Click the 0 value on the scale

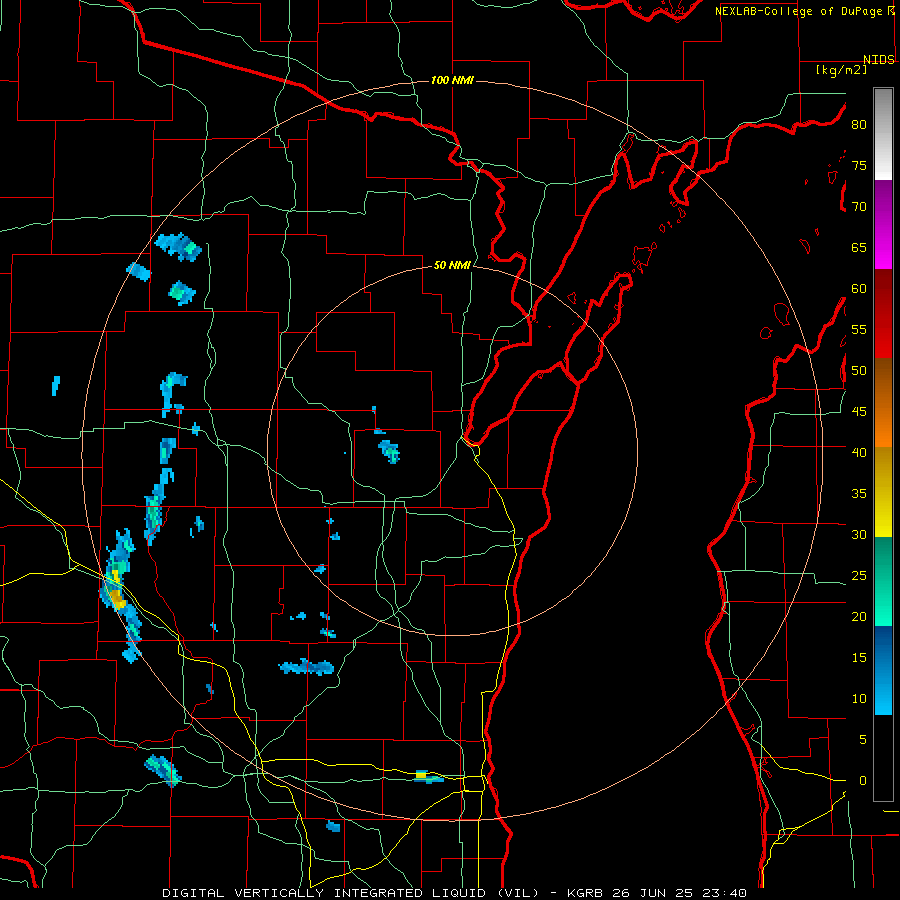pos(863,781)
